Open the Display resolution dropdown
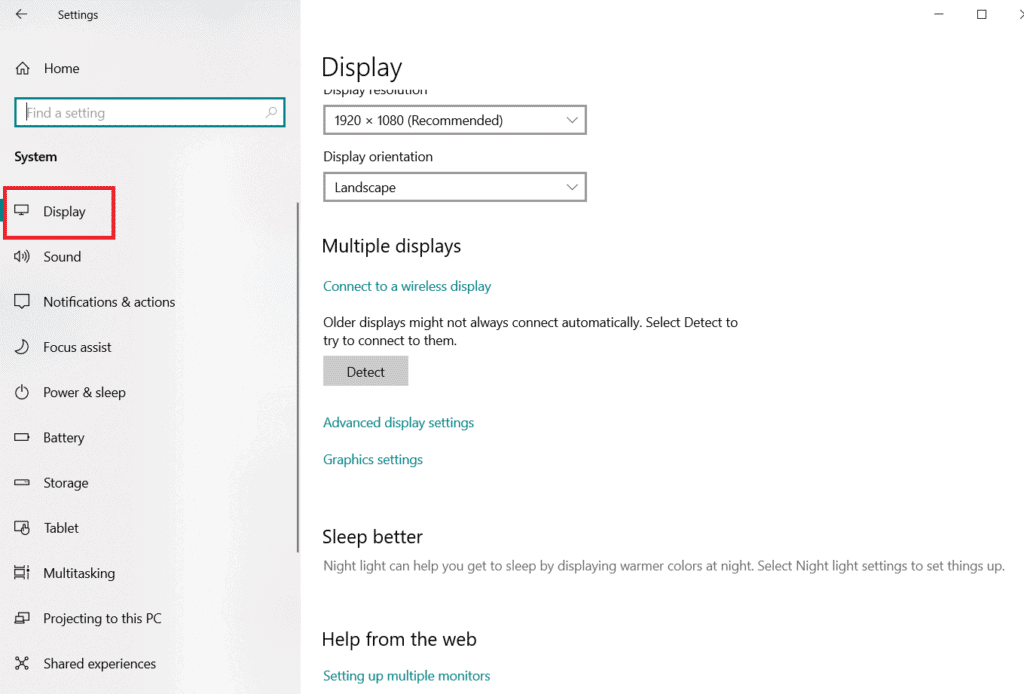Image resolution: width=1024 pixels, height=694 pixels. [454, 120]
